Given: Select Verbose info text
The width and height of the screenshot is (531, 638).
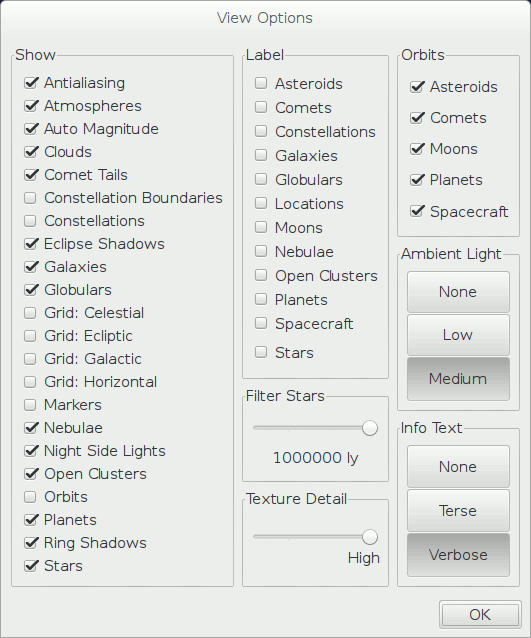Looking at the screenshot, I should 458,555.
